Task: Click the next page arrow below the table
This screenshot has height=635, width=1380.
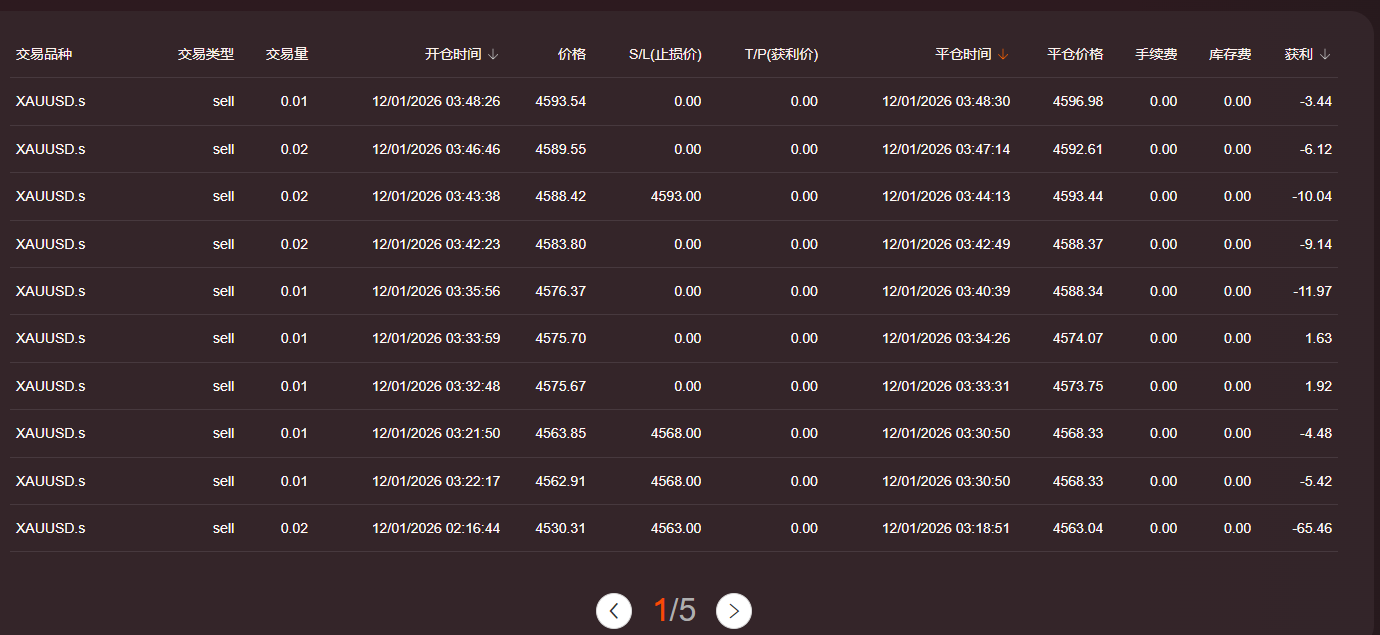Action: click(x=734, y=610)
